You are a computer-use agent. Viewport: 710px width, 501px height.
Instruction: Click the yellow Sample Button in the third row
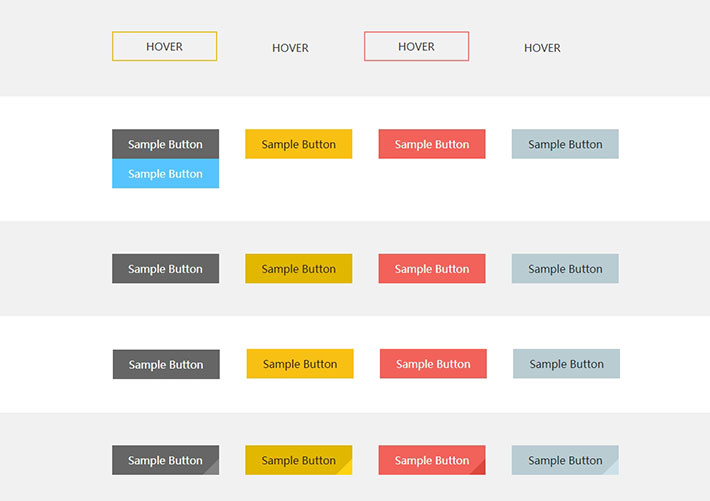(299, 364)
